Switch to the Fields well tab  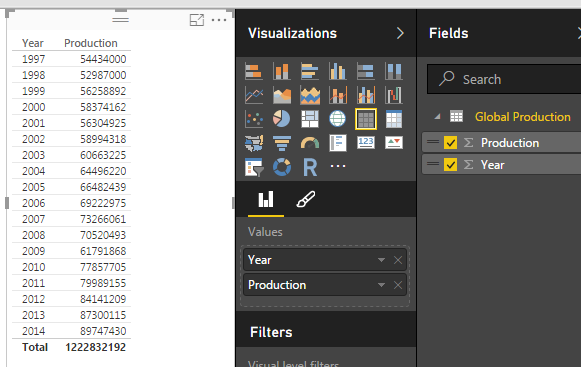click(x=266, y=199)
